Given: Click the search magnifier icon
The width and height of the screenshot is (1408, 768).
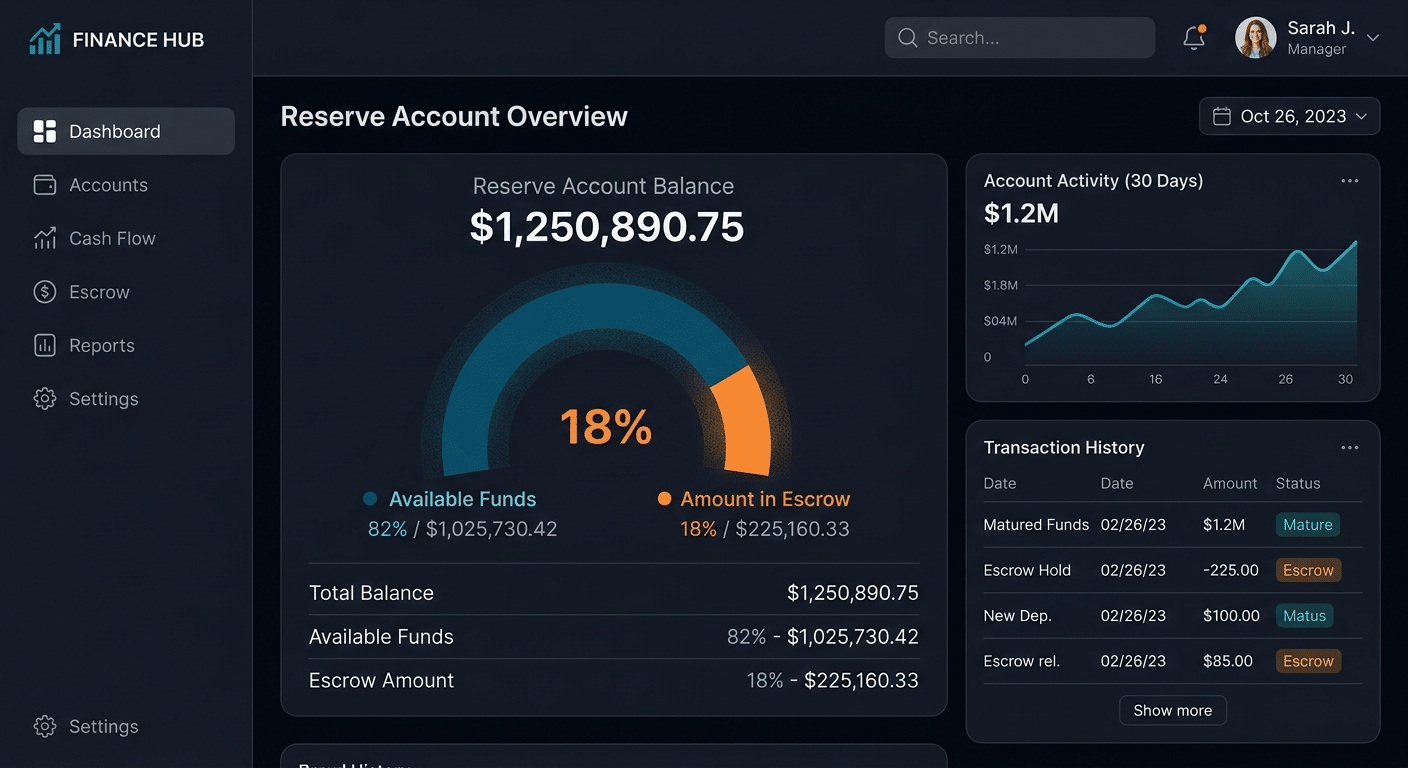Looking at the screenshot, I should [x=908, y=38].
